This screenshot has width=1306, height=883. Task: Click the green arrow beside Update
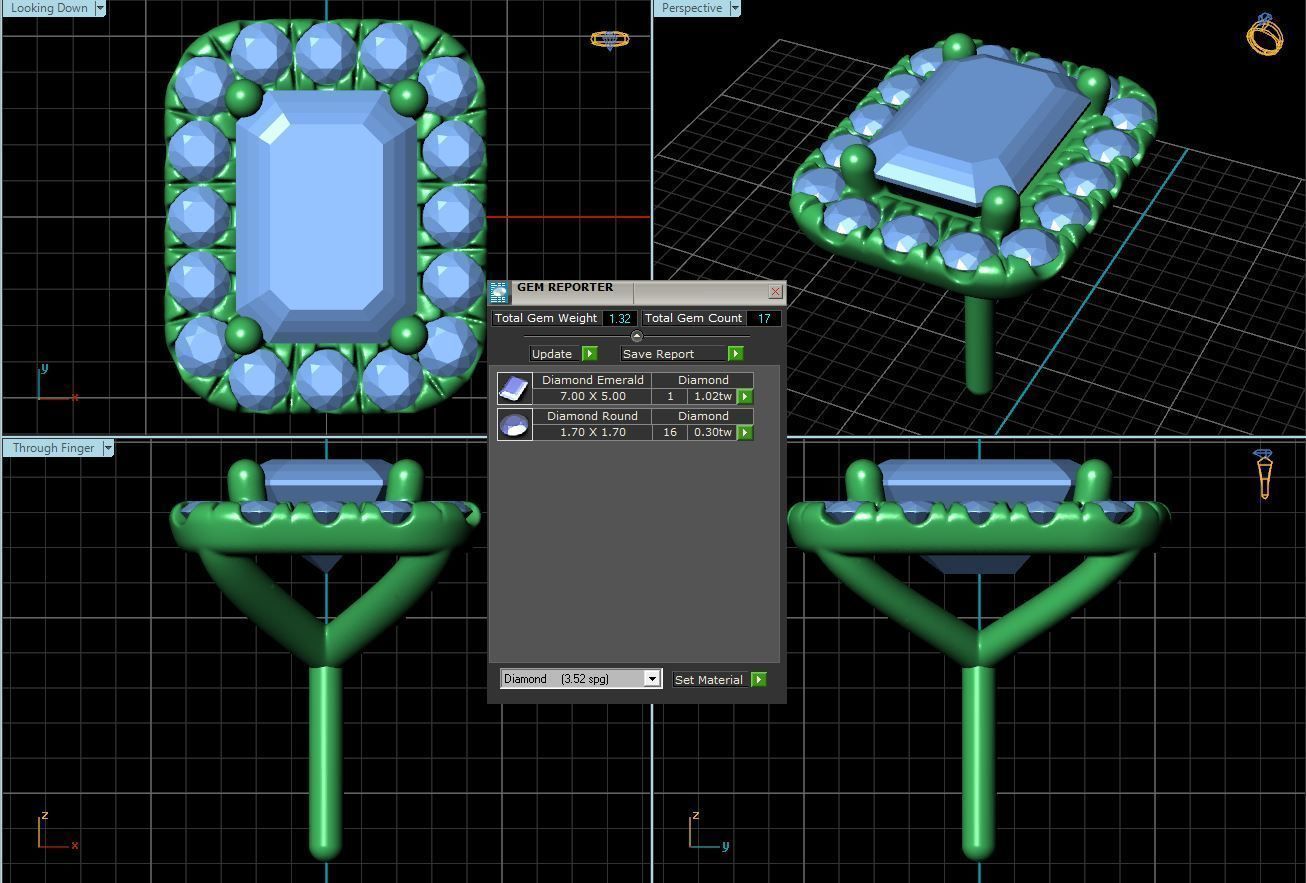(590, 354)
